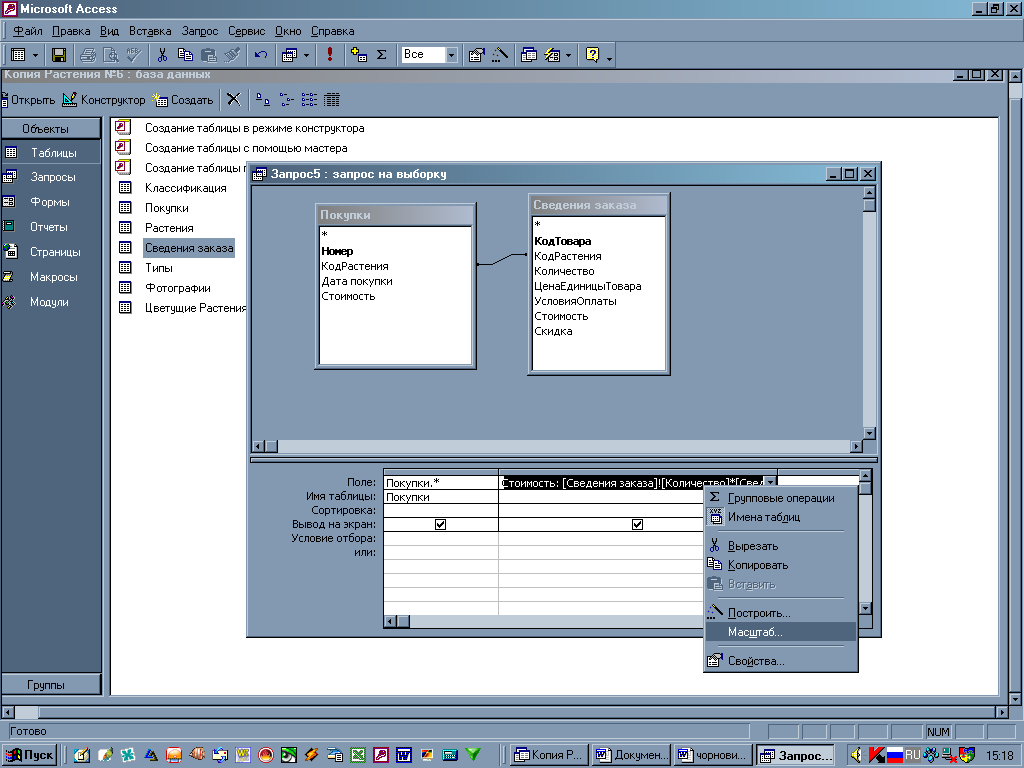Click the Database Window icon in toolbar
Image resolution: width=1024 pixels, height=768 pixels.
528,56
